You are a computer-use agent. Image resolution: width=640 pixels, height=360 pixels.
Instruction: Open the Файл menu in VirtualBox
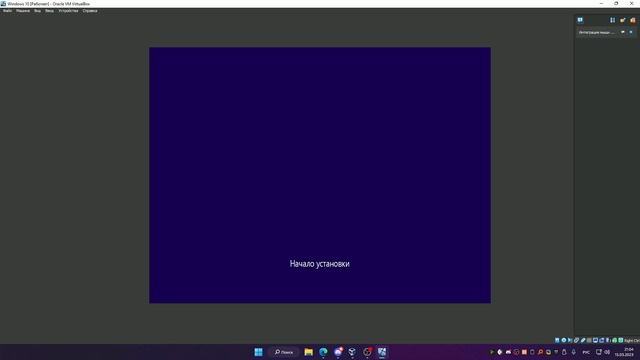tap(7, 11)
